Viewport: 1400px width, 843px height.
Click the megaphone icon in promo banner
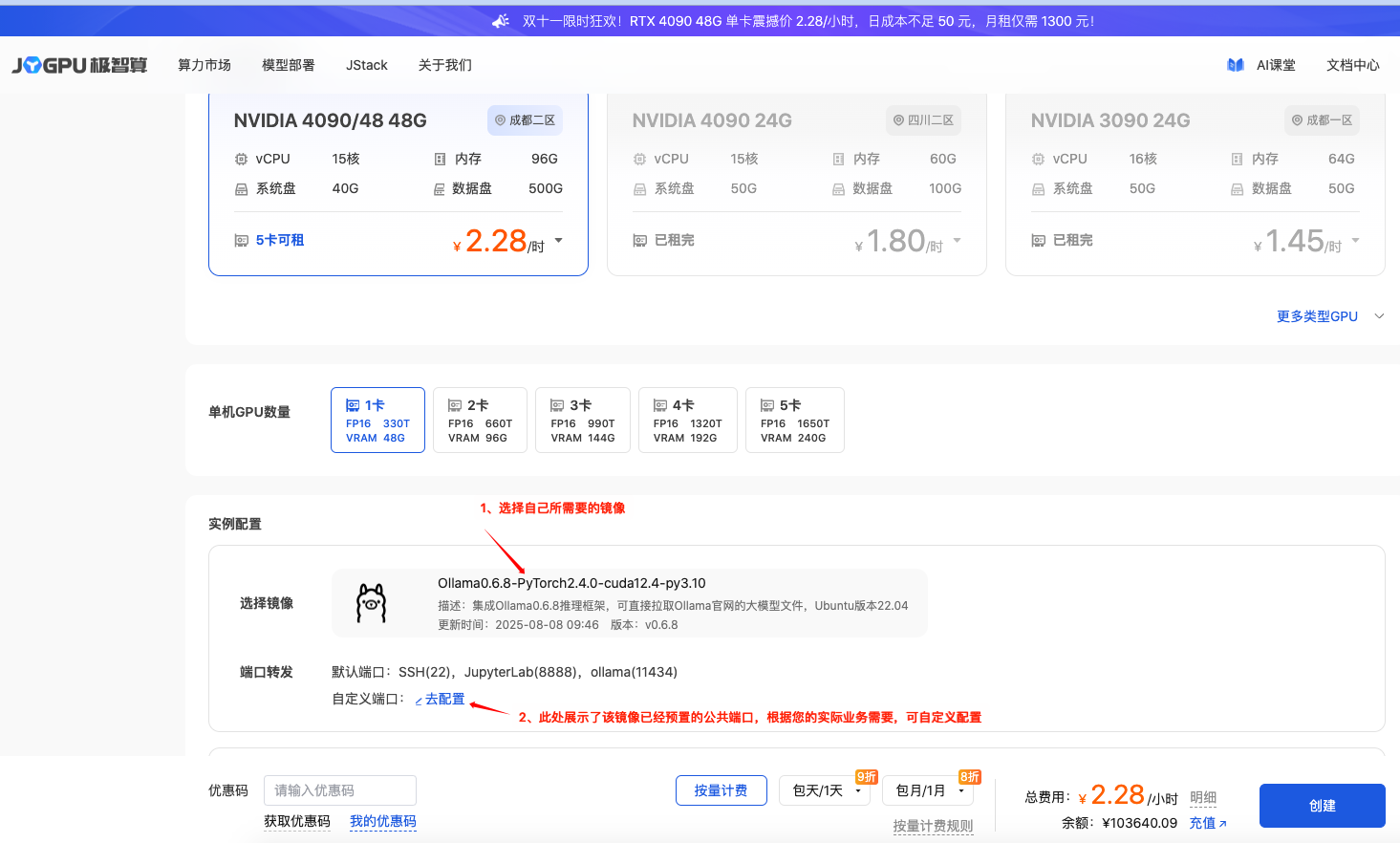point(501,21)
